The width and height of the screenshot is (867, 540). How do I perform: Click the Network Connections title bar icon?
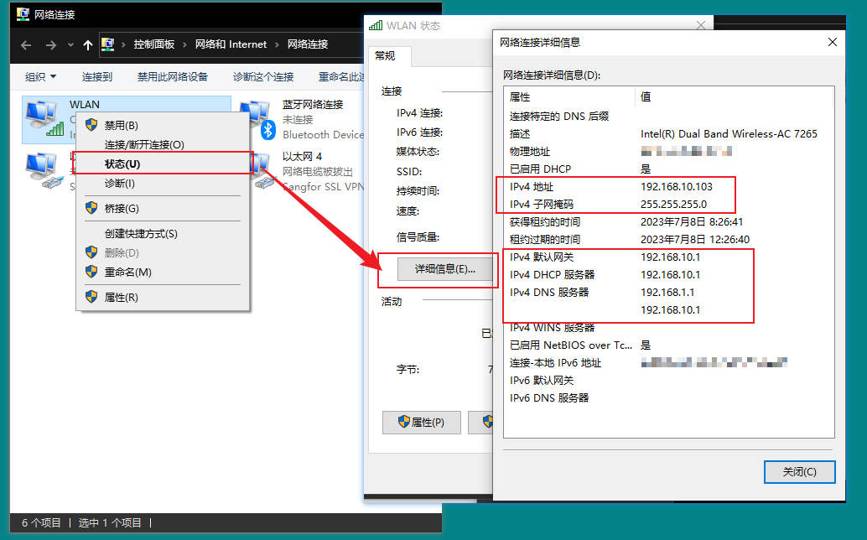pyautogui.click(x=22, y=15)
